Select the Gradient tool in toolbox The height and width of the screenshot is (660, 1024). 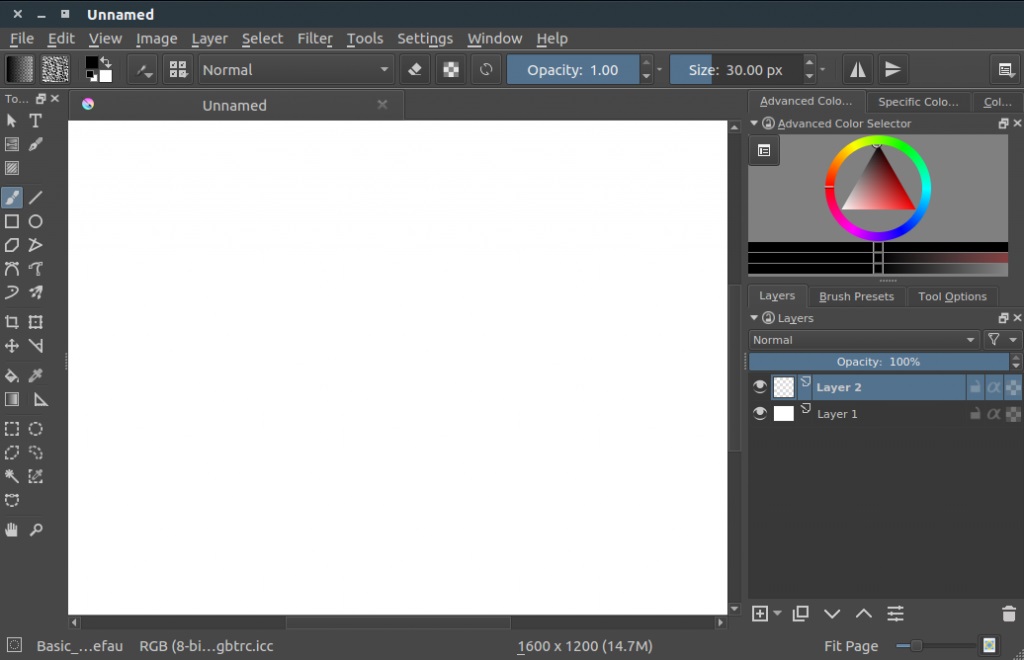click(x=12, y=400)
